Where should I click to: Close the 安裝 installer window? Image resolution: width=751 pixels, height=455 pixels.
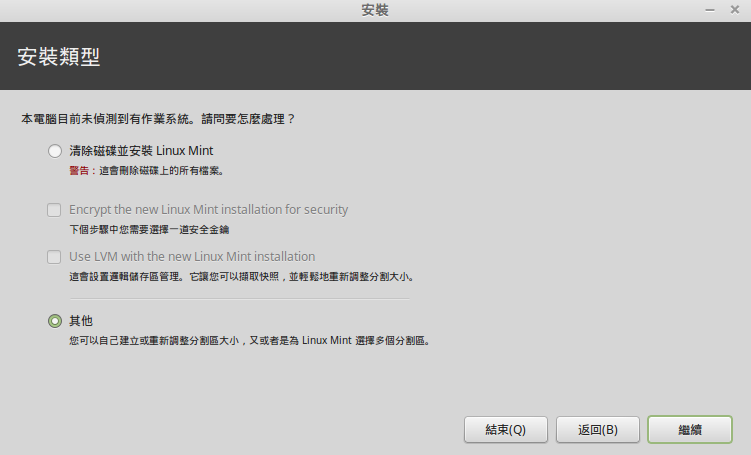pos(735,10)
